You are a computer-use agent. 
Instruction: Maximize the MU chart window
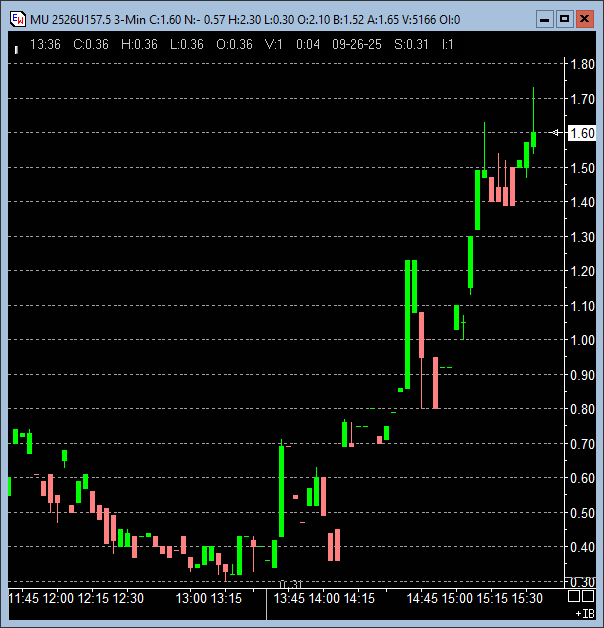[564, 19]
